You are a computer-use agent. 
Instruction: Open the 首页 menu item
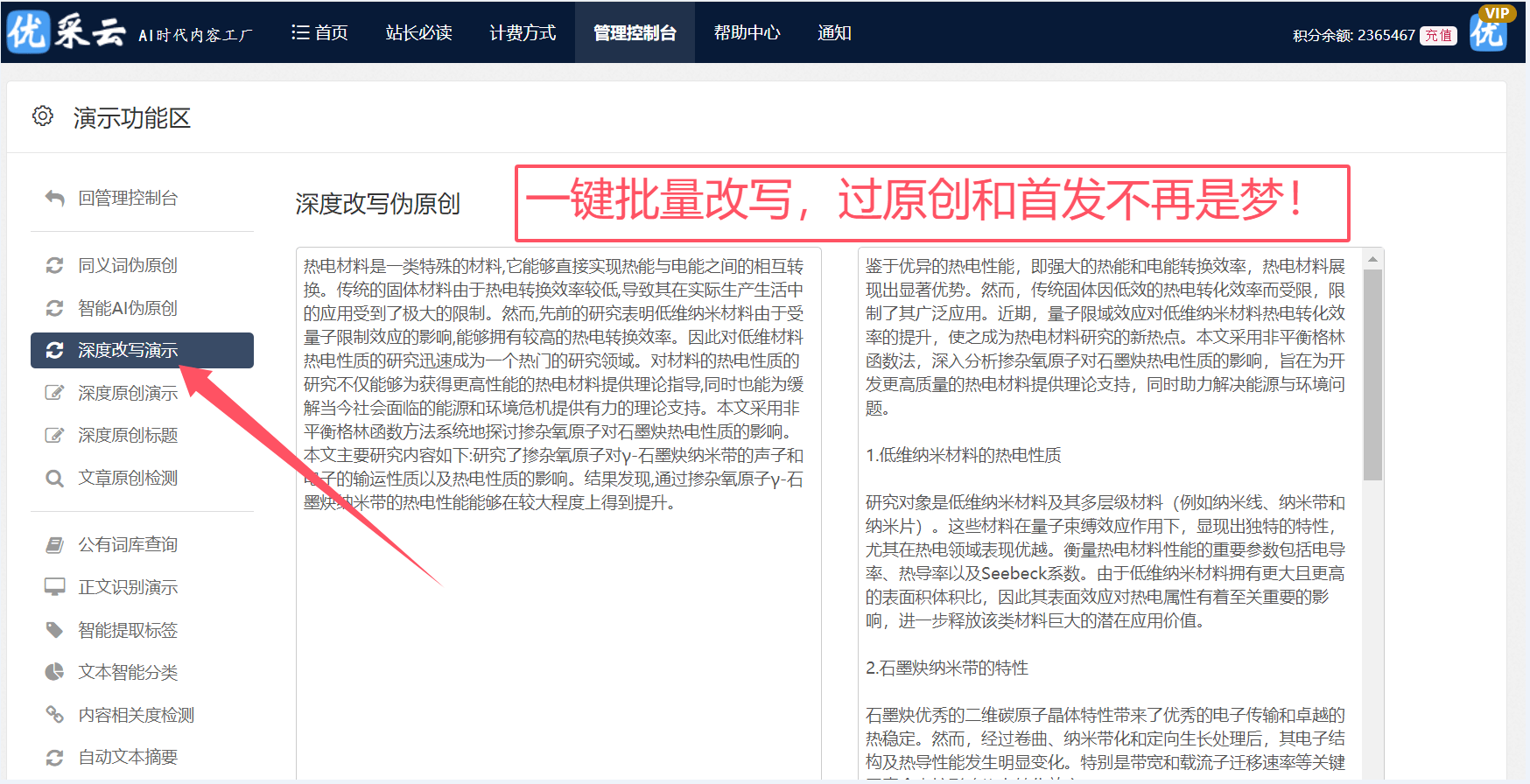click(319, 32)
